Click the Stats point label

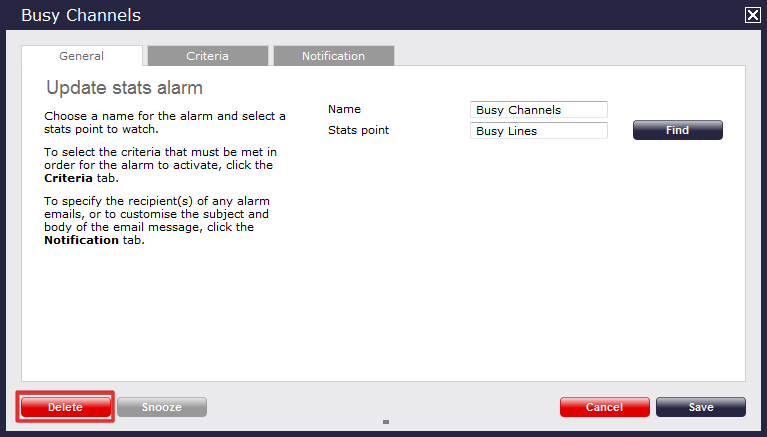[358, 130]
